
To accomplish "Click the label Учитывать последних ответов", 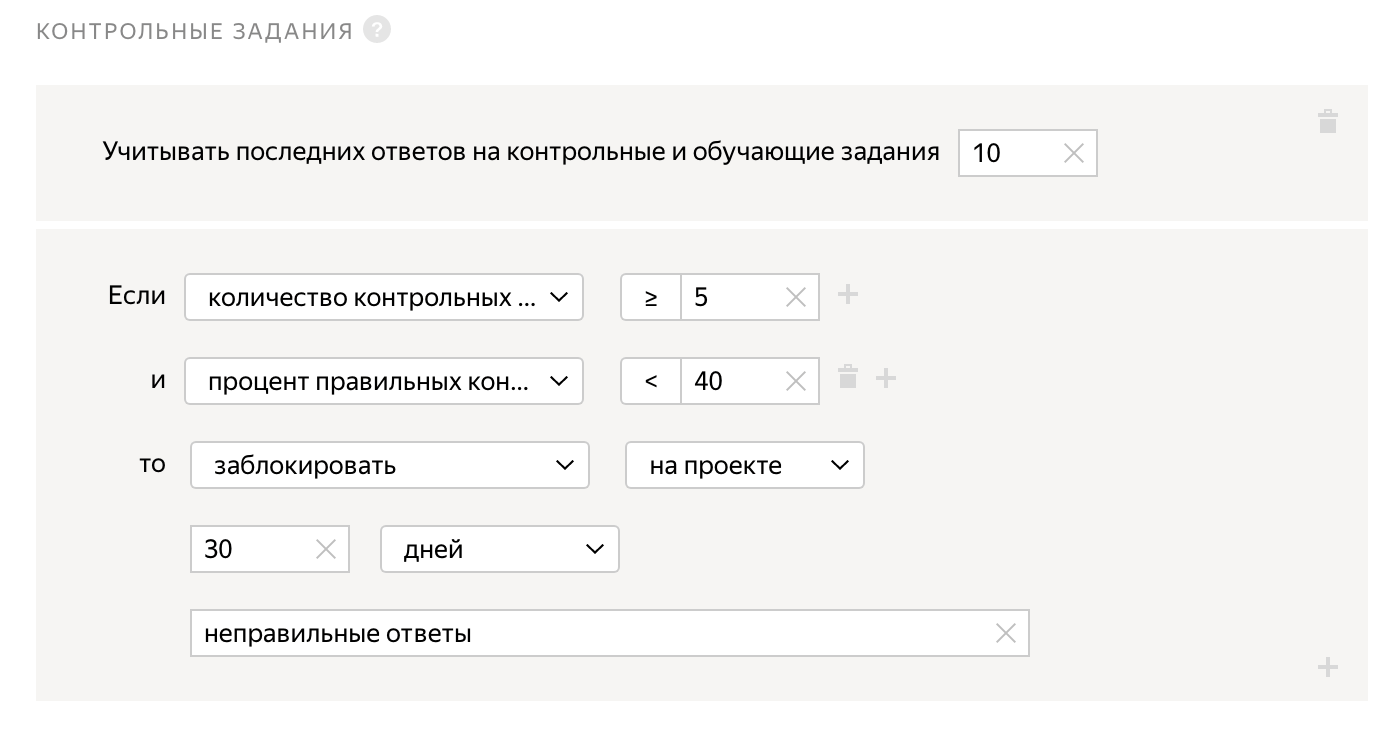I will pos(521,152).
